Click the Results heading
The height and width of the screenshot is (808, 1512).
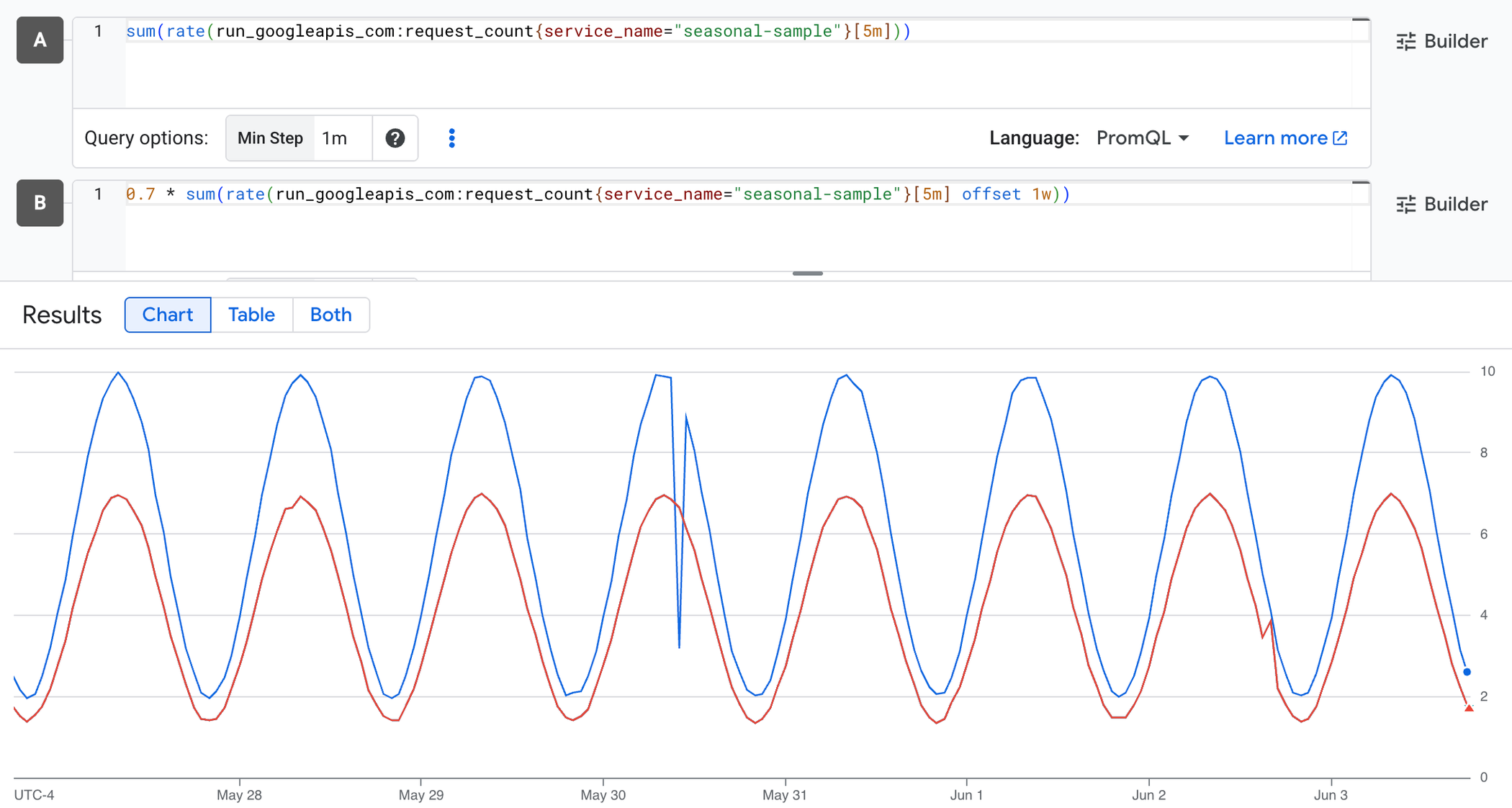(x=62, y=315)
